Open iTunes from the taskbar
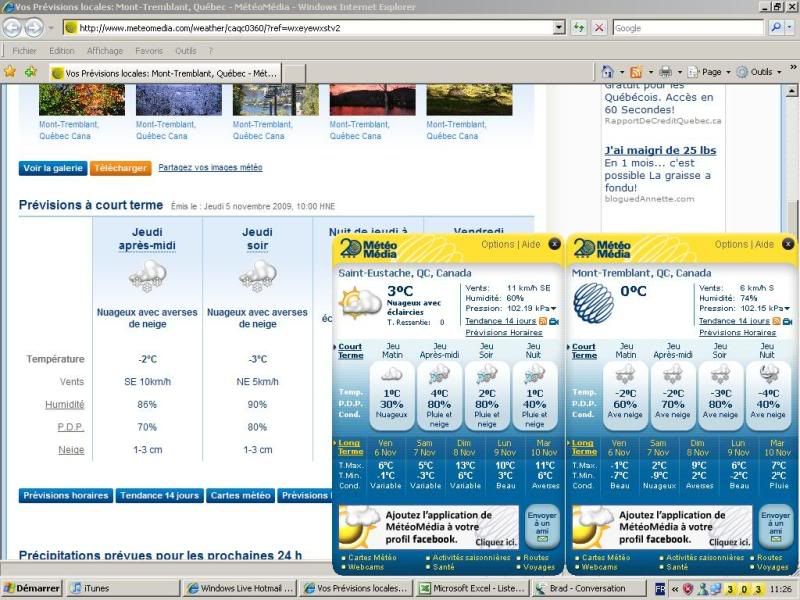This screenshot has height=600, width=800. click(x=123, y=588)
